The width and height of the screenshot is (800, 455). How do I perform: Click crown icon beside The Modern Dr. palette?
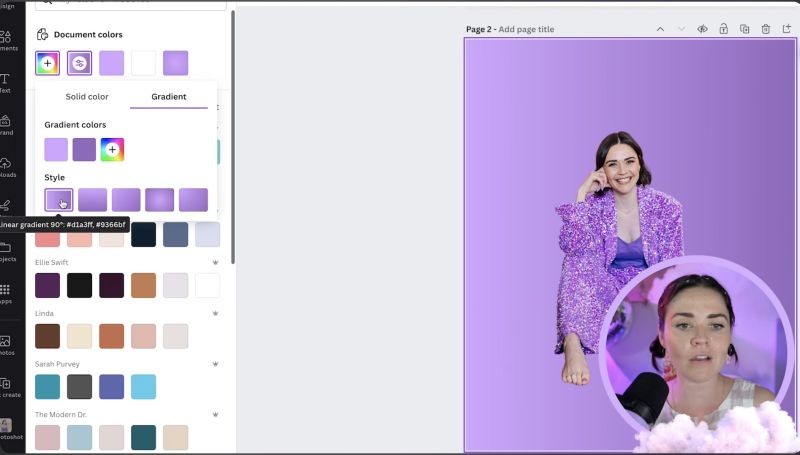(x=215, y=415)
